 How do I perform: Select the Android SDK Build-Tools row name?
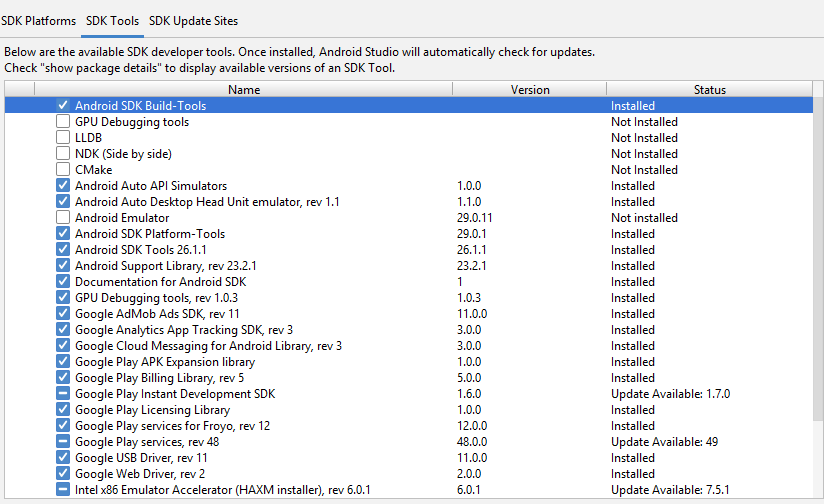coord(140,106)
